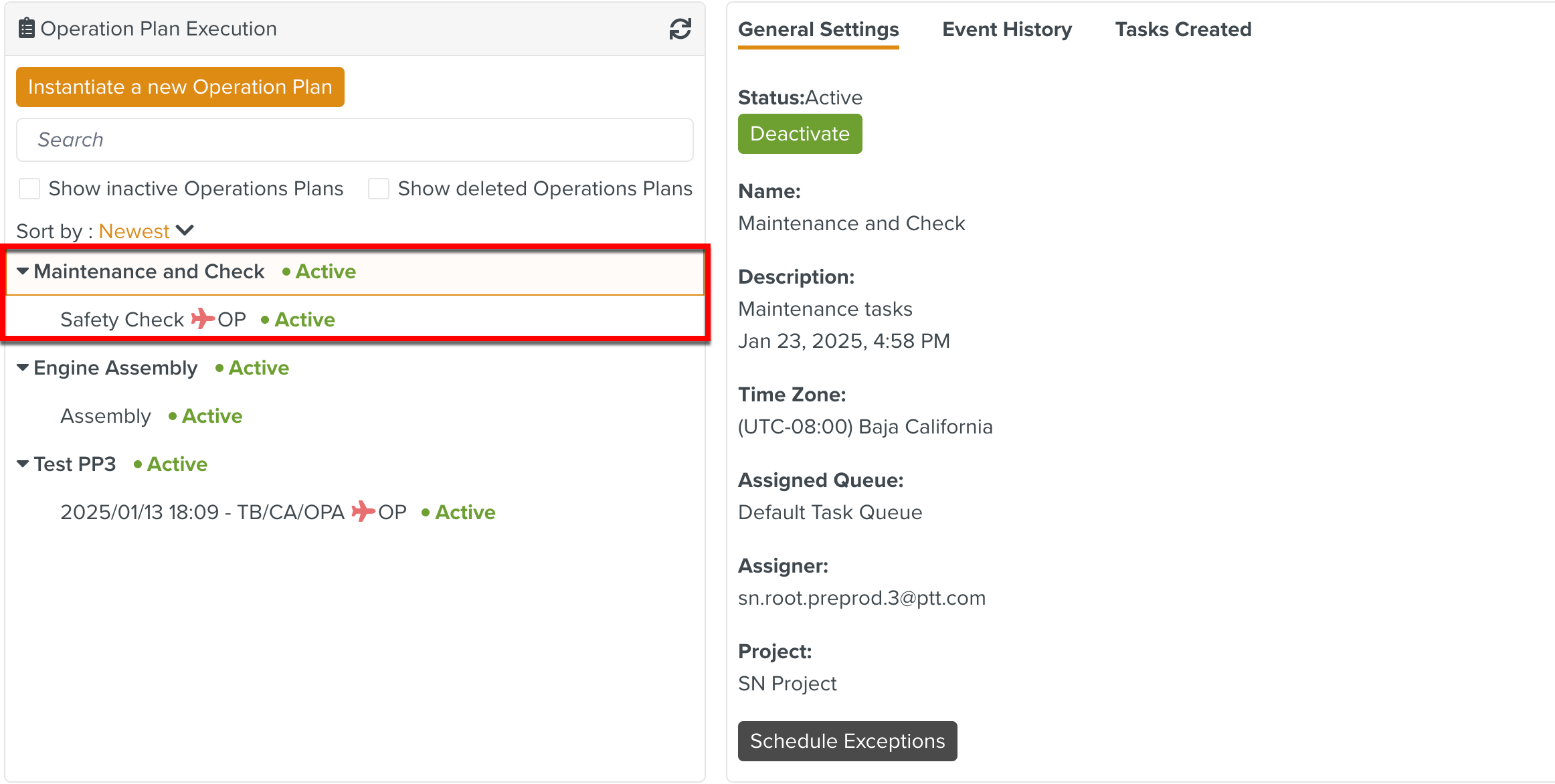Click the refresh icon in panel header
Image resolution: width=1555 pixels, height=784 pixels.
680,29
